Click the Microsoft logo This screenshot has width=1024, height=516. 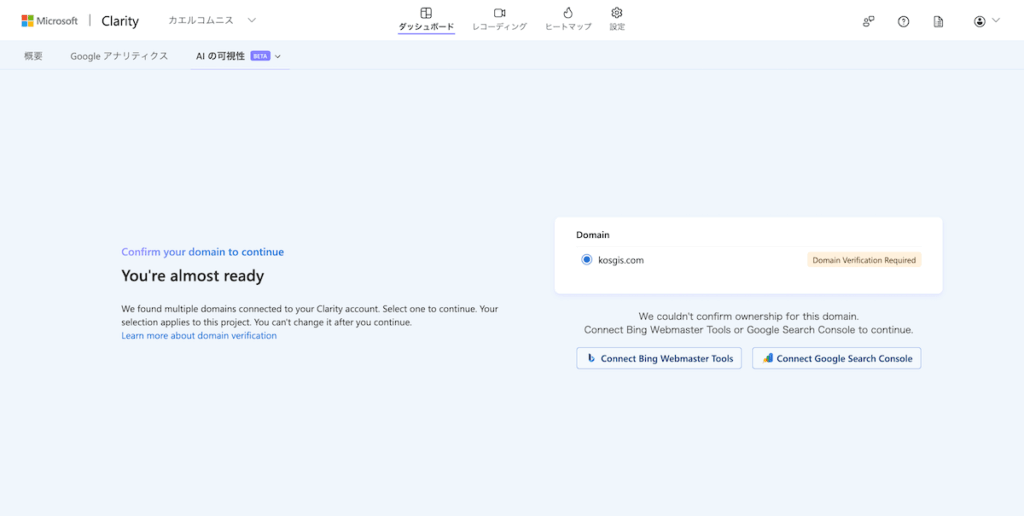(x=50, y=20)
